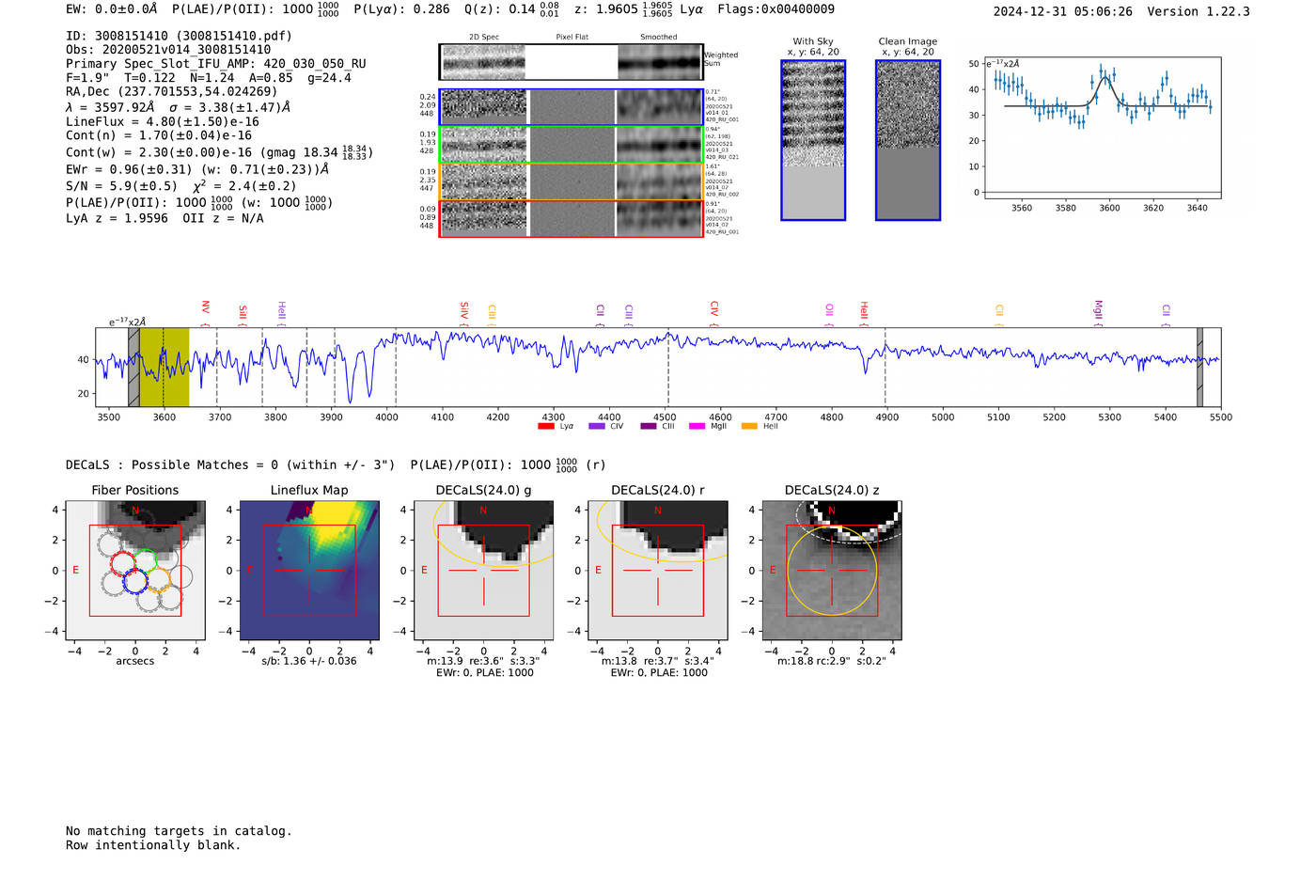Image resolution: width=1316 pixels, height=896 pixels.
Task: Click the Flags:0x00400009 header text
Action: click(x=775, y=9)
